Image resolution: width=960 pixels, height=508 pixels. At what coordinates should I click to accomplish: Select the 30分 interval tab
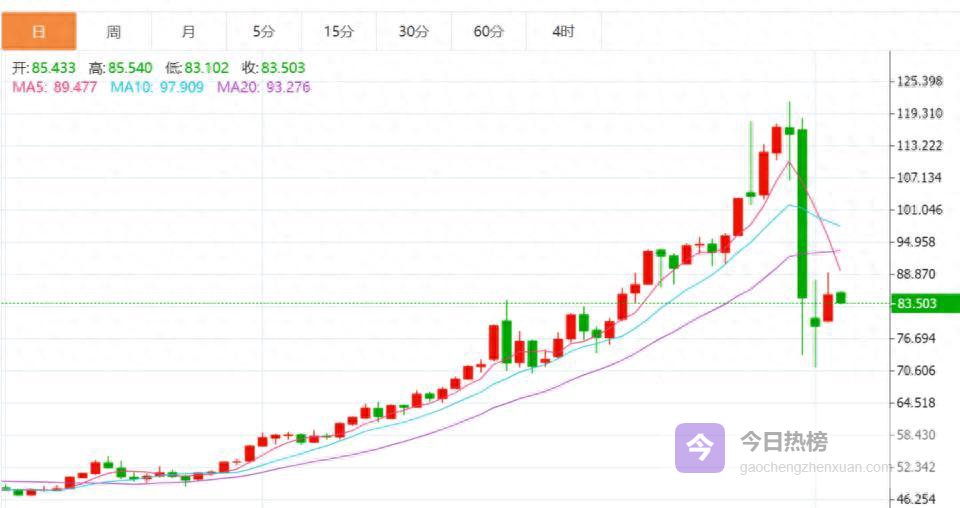pos(414,31)
